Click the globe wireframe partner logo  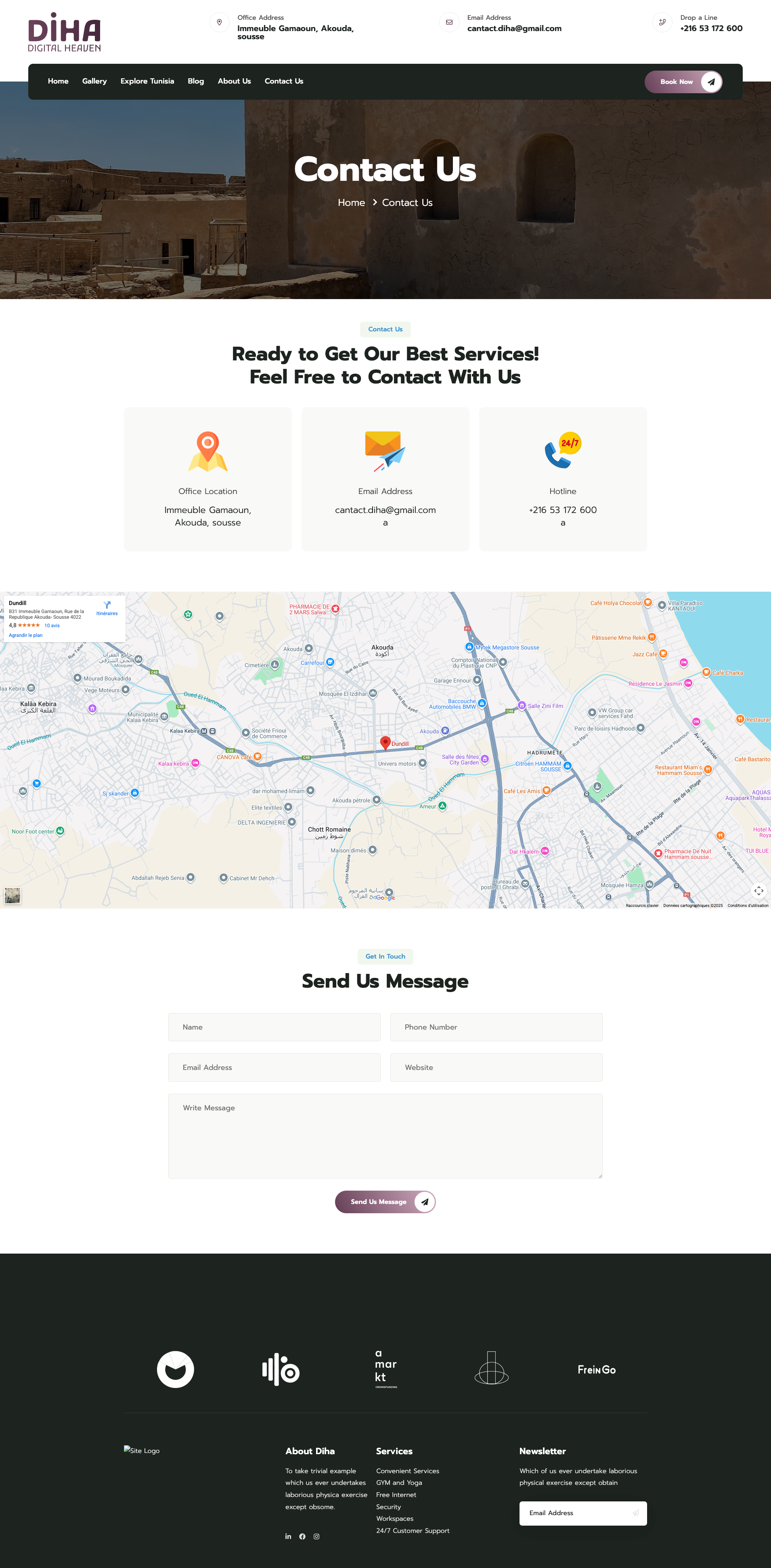492,1368
